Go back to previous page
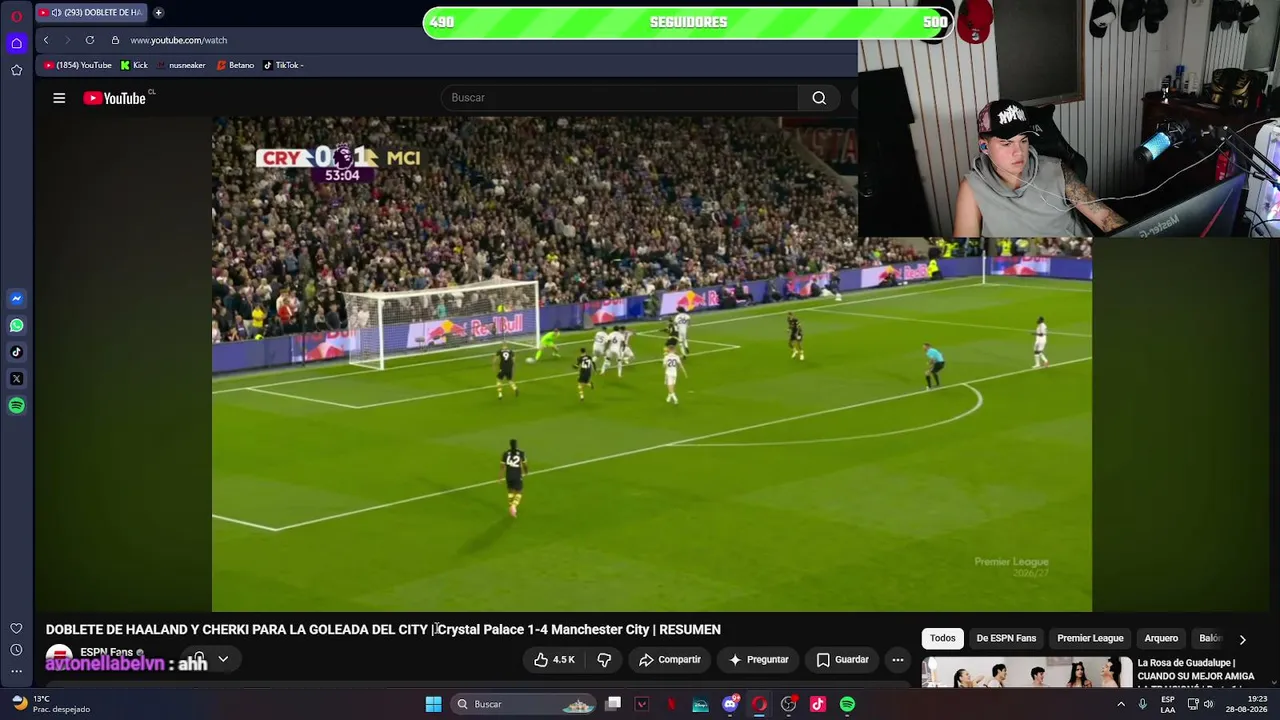Screen dimensions: 1280x720 (46, 40)
